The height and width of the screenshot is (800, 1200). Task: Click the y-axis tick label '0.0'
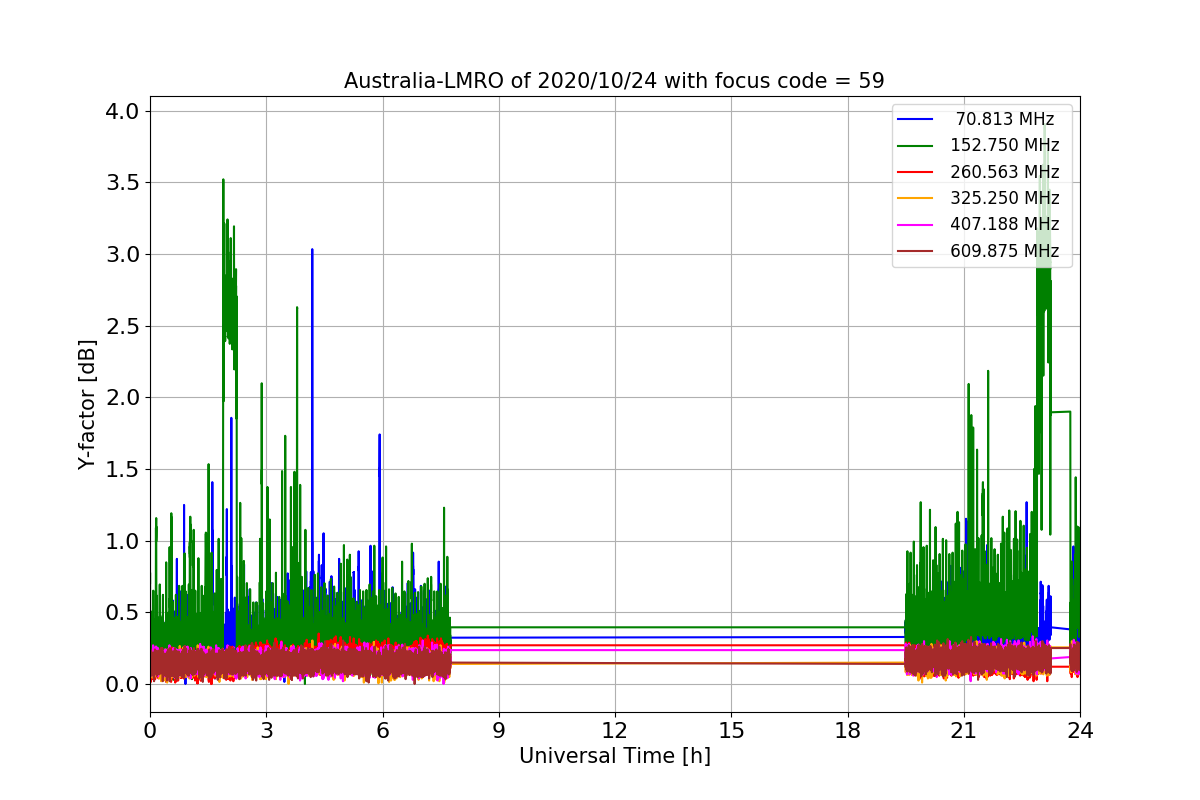[x=123, y=684]
